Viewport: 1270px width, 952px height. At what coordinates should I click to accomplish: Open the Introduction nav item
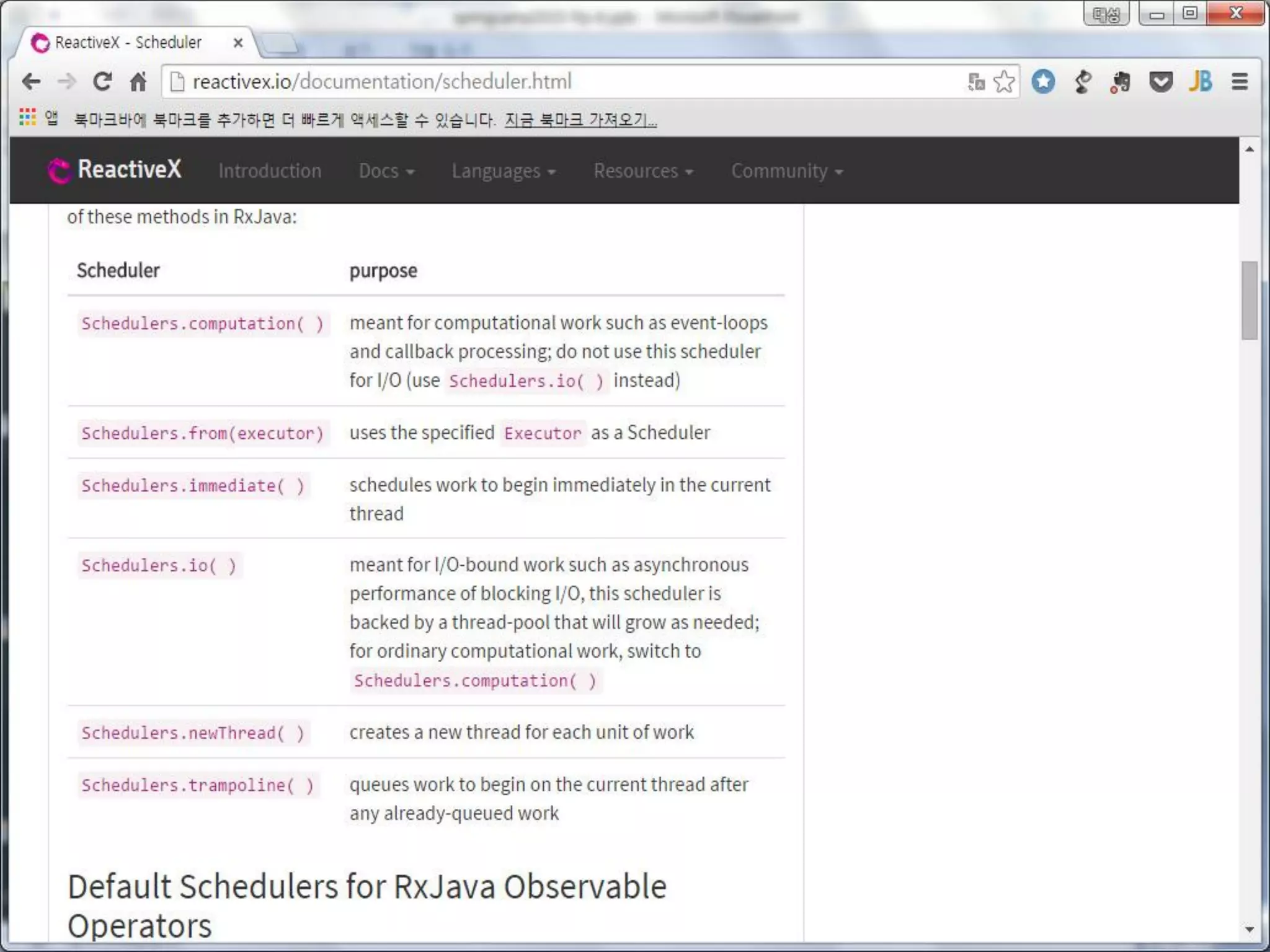click(270, 171)
